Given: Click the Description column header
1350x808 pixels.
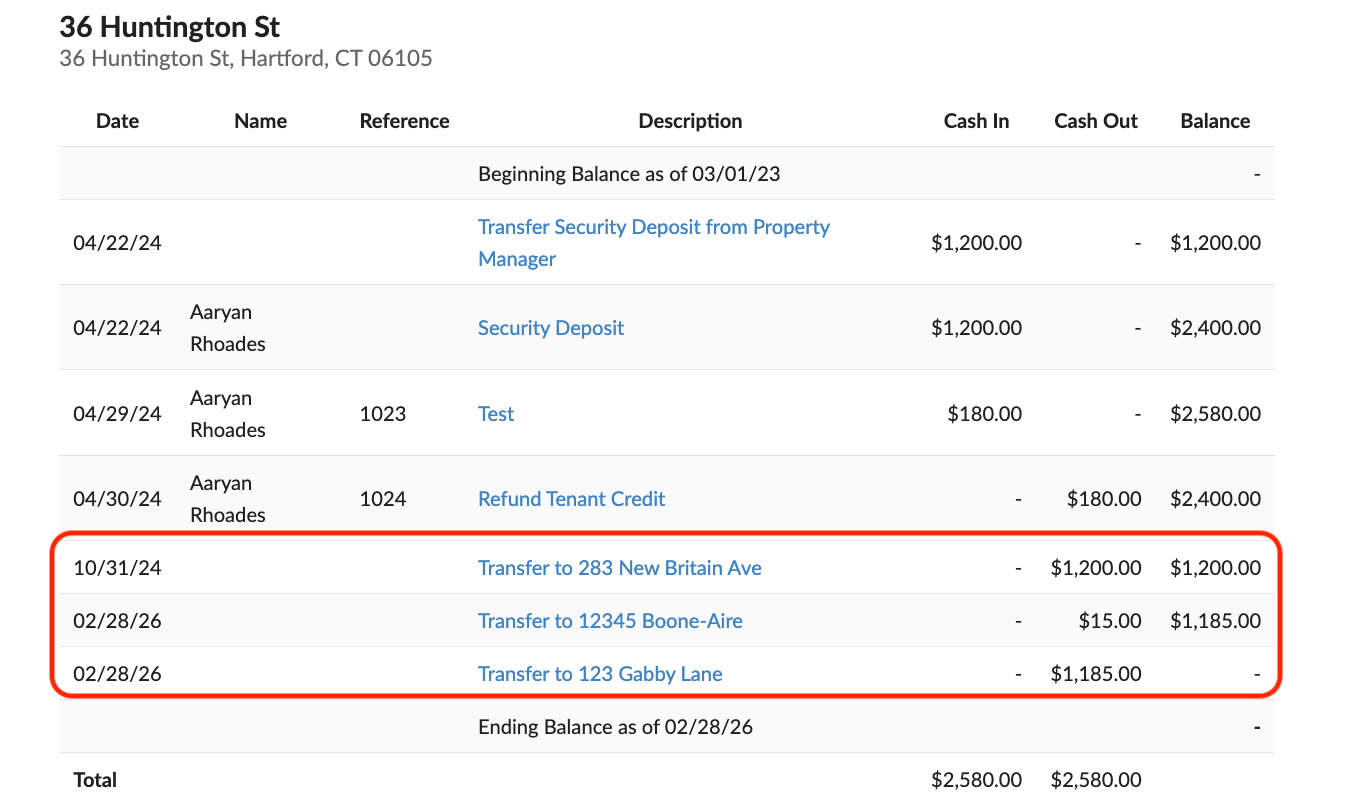Looking at the screenshot, I should coord(690,121).
